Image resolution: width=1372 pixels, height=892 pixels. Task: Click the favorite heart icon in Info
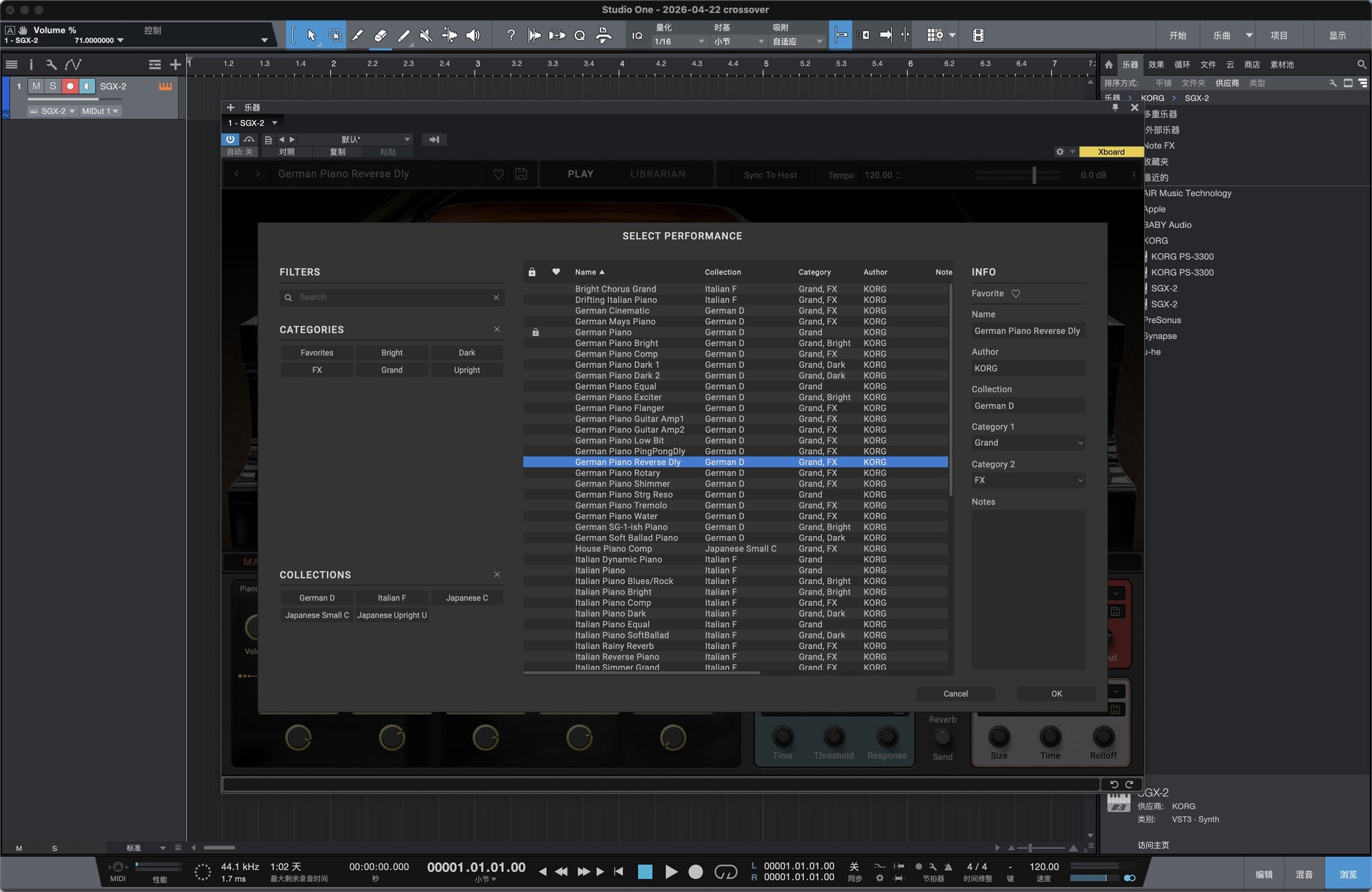pyautogui.click(x=1015, y=294)
